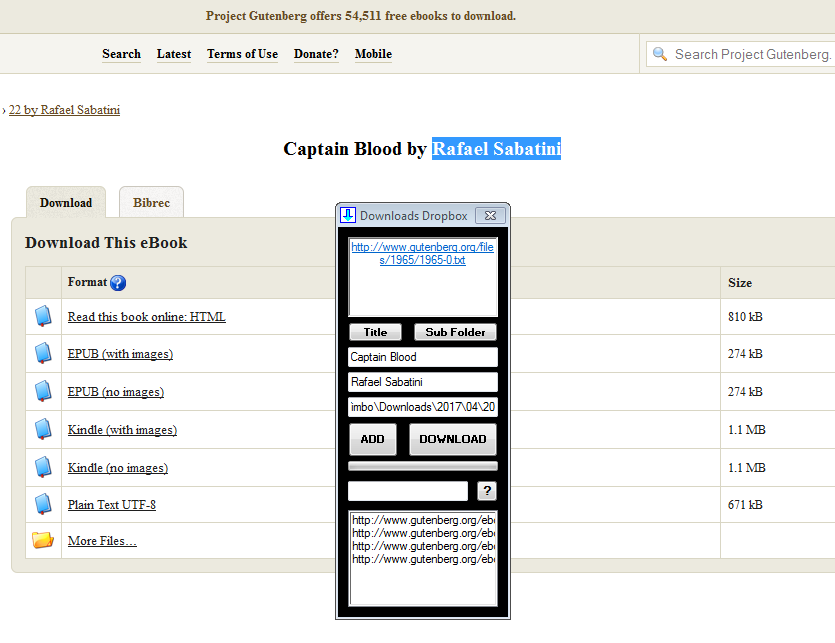The width and height of the screenshot is (835, 643).
Task: Click the book icon beside Kindle (no images)
Action: pos(43,467)
